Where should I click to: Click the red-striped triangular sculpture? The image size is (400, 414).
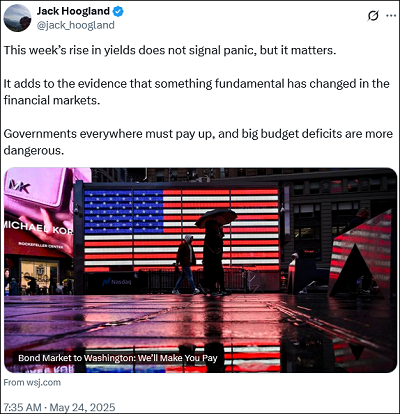(361, 255)
